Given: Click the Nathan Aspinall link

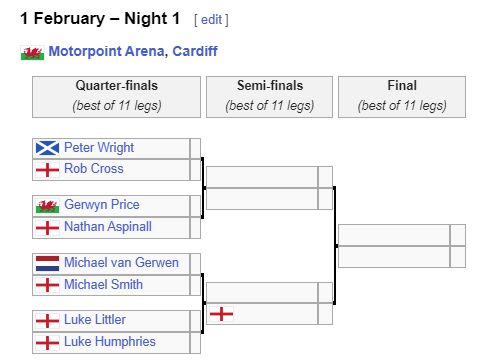Looking at the screenshot, I should tap(108, 227).
